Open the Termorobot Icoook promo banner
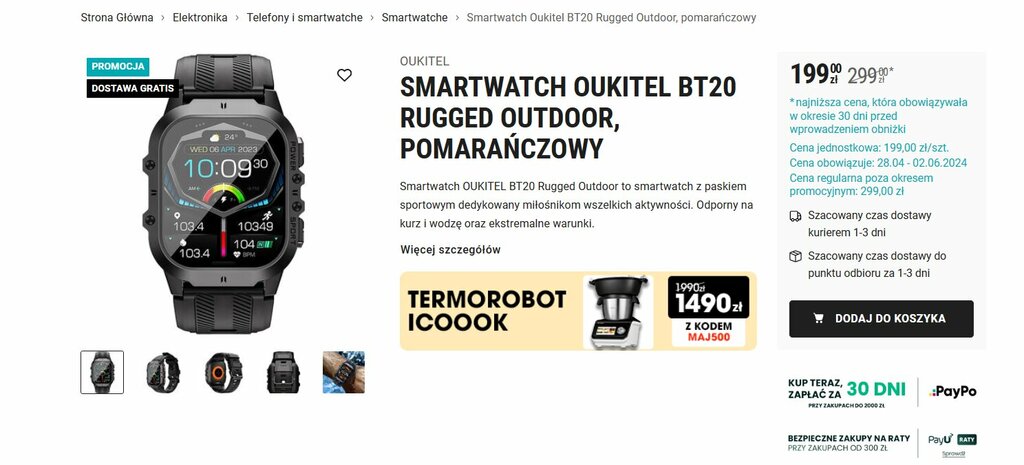The height and width of the screenshot is (465, 1024). 578,311
